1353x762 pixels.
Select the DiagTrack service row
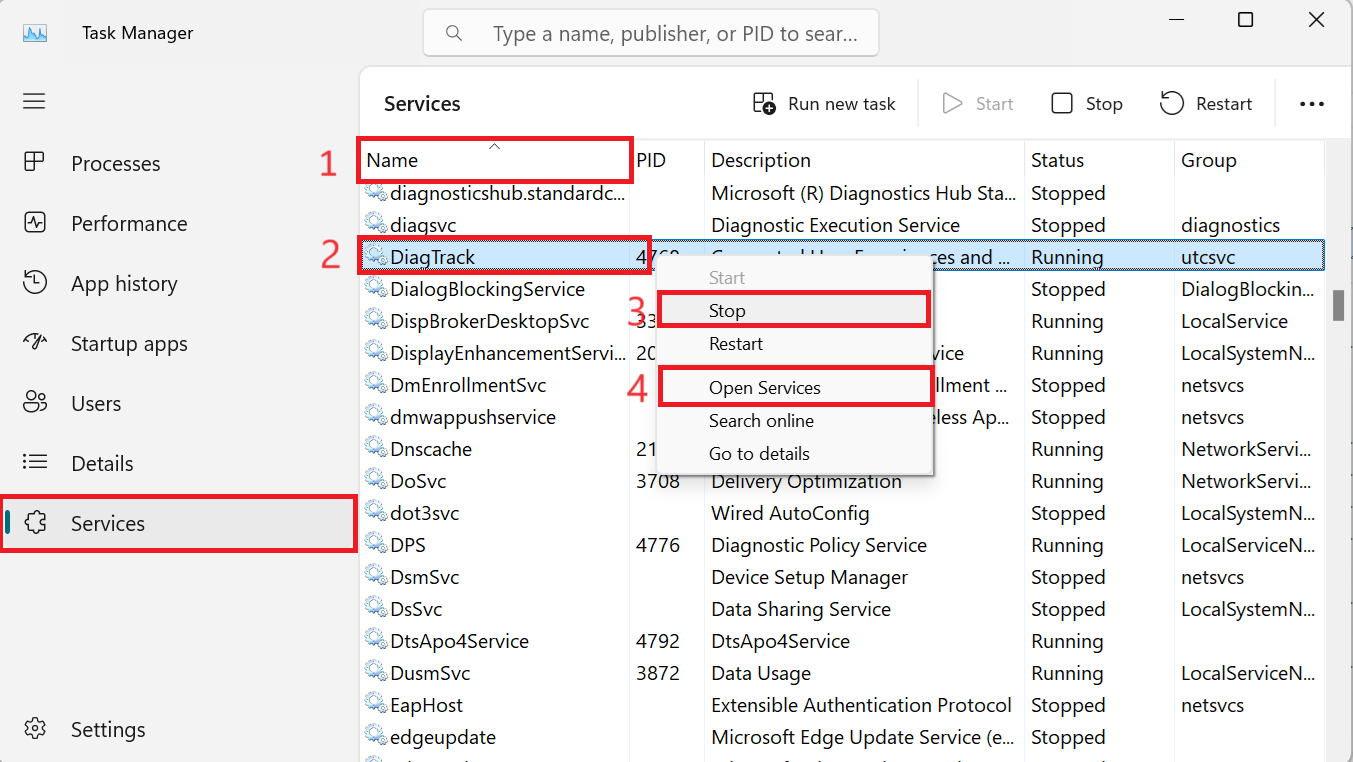pos(843,257)
